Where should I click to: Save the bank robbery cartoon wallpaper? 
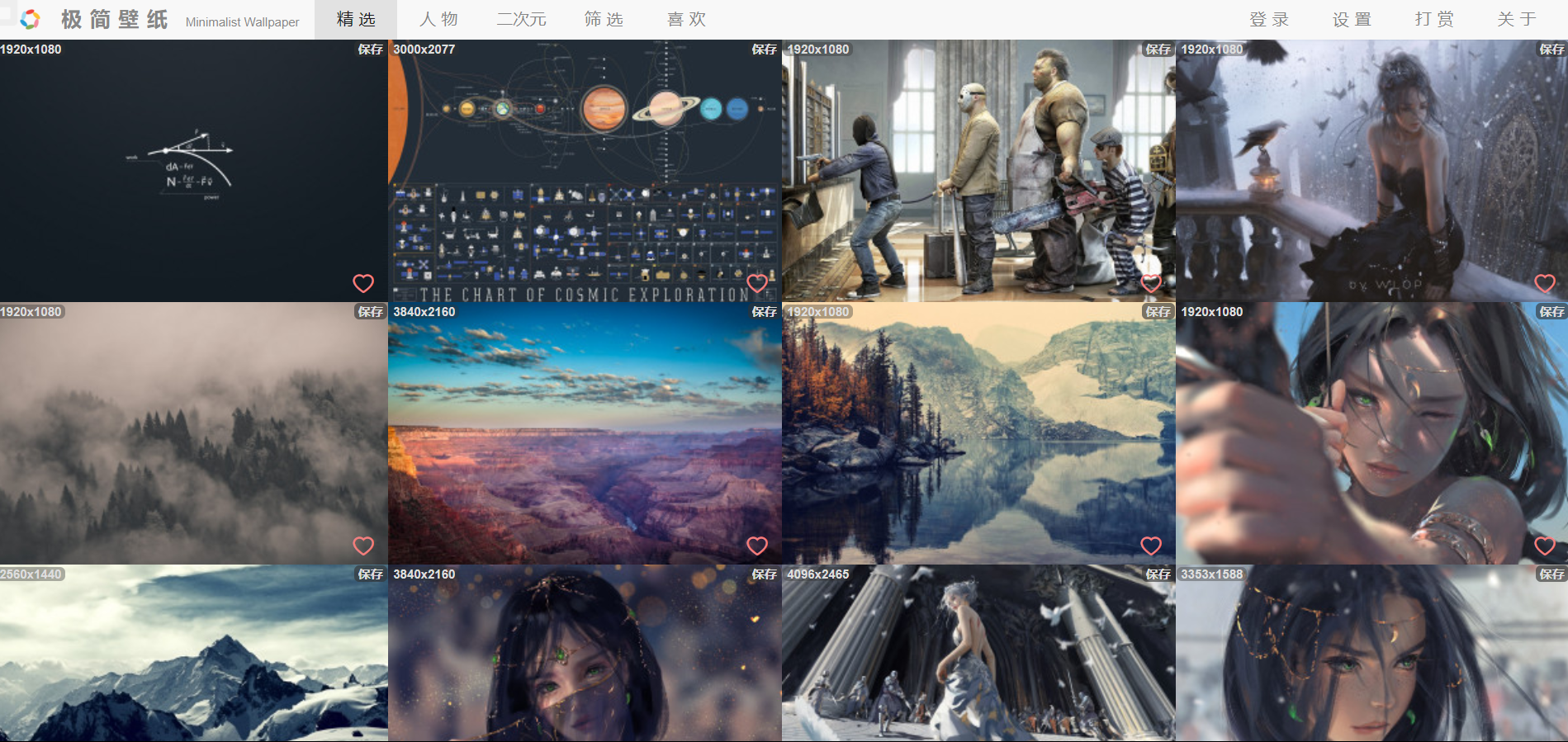(1158, 50)
